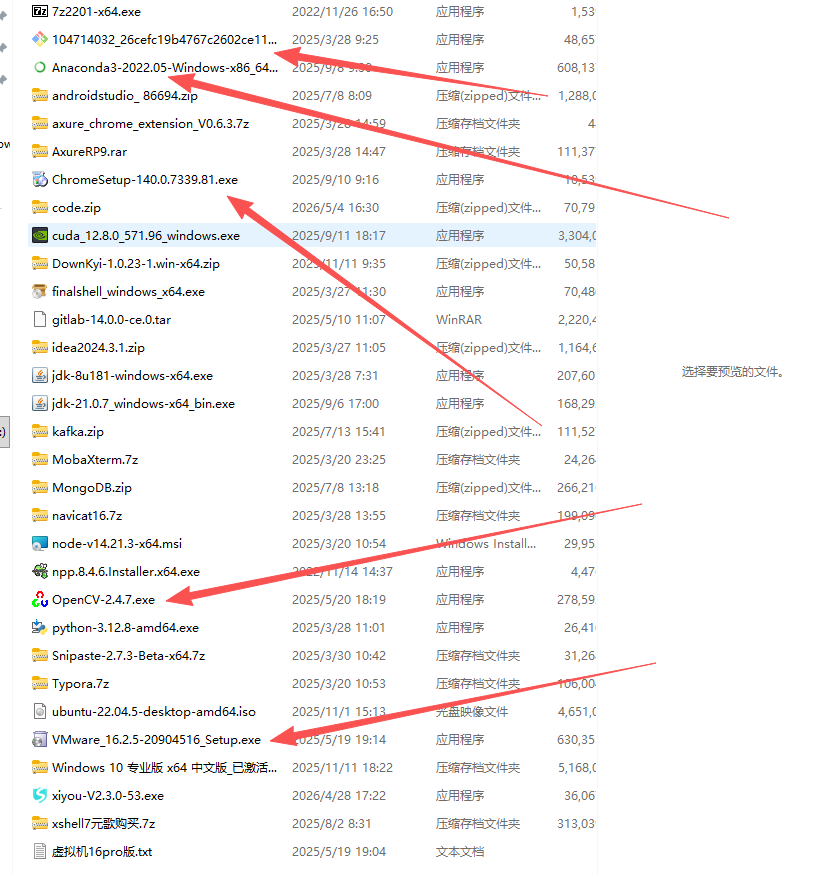This screenshot has height=875, width=832.
Task: Click the date 2026/5/4 16:30 of code.zip
Action: 335,208
